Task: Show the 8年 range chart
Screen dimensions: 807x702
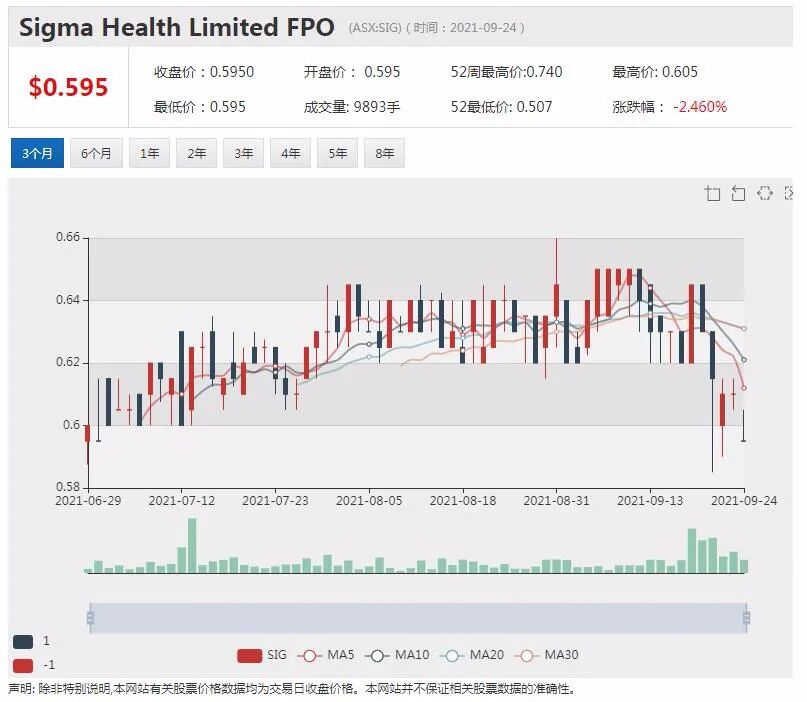Action: tap(384, 153)
